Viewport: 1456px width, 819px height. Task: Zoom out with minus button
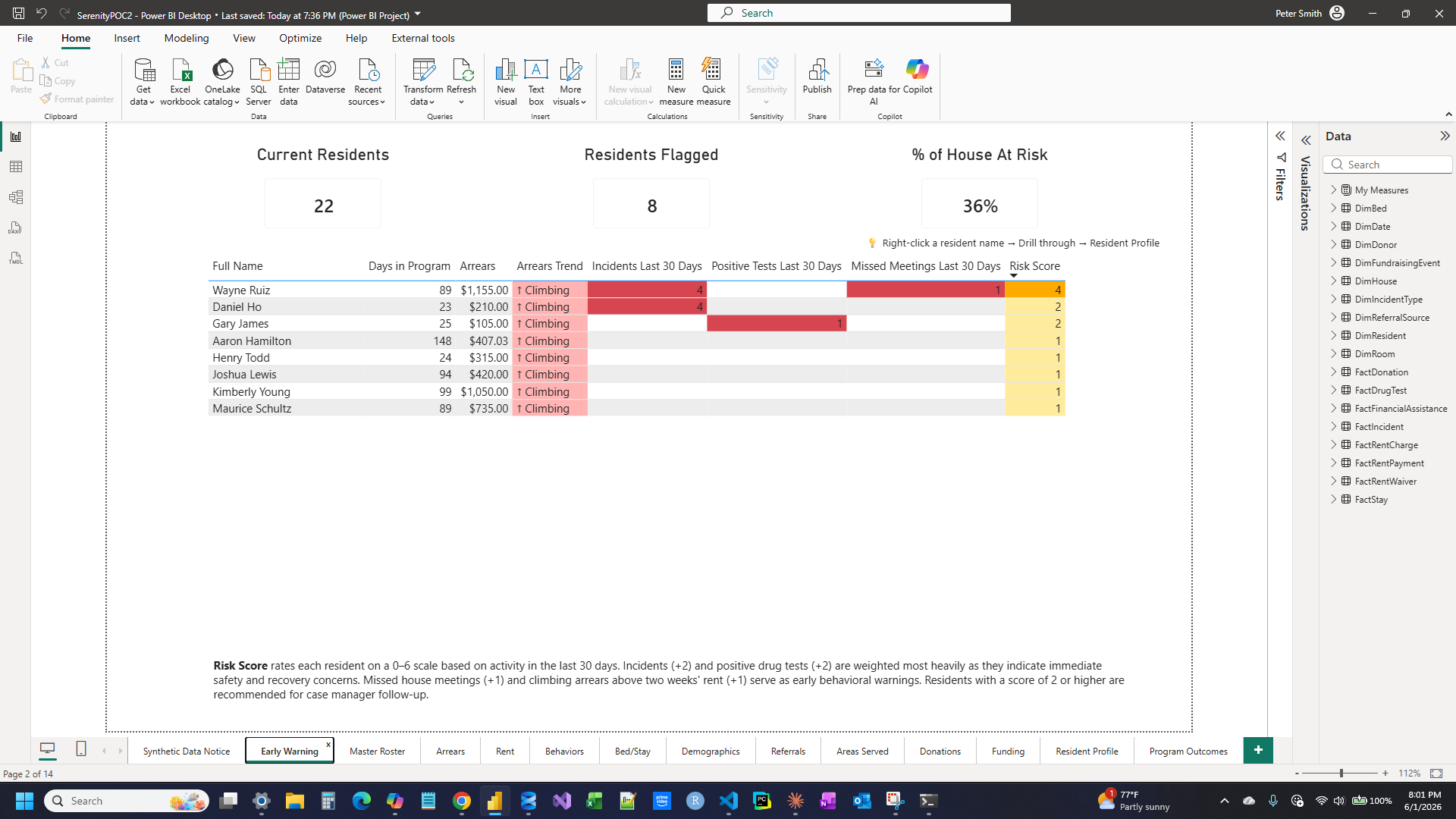[1297, 773]
